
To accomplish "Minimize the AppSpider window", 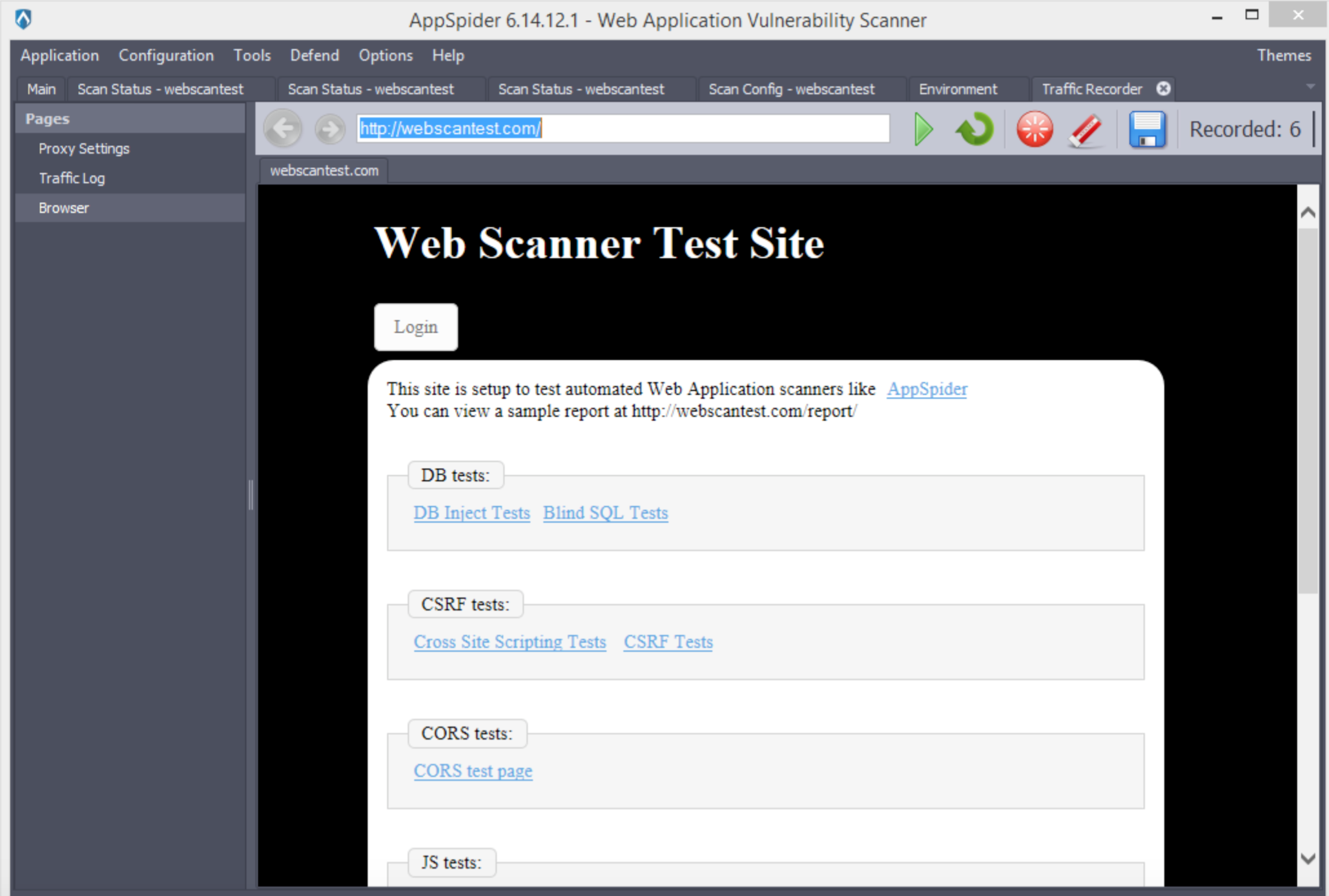I will pyautogui.click(x=1217, y=17).
